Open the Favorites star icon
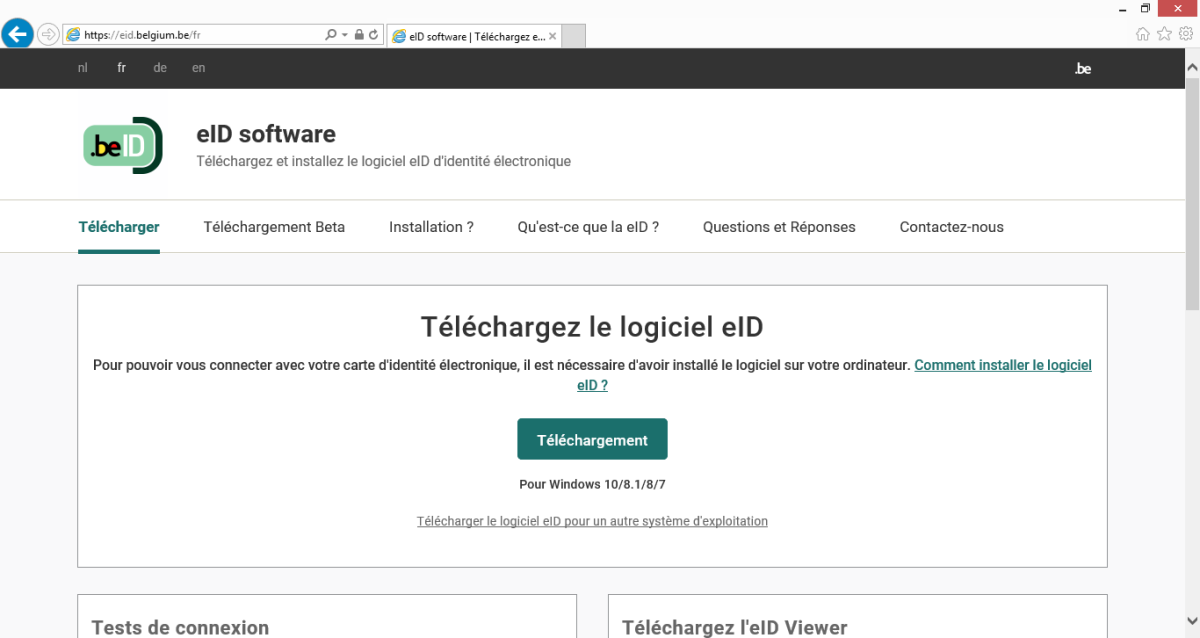 coord(1164,34)
